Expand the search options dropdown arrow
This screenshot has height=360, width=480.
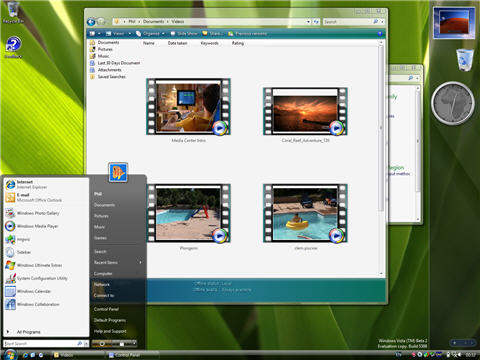[x=382, y=22]
